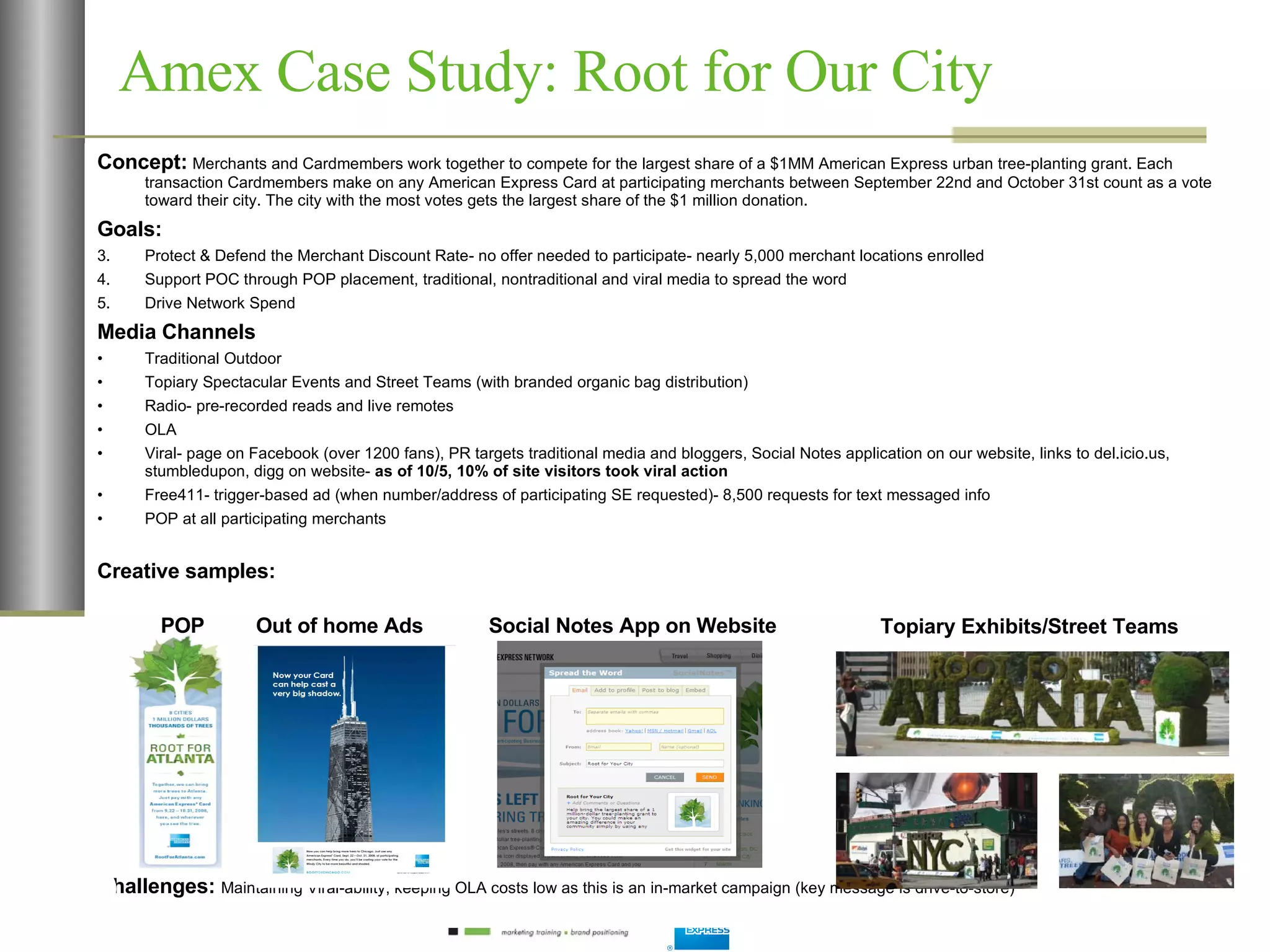Screen dimensions: 1270x952
Task: Select the Email tab in Spread the Word
Action: 579,690
